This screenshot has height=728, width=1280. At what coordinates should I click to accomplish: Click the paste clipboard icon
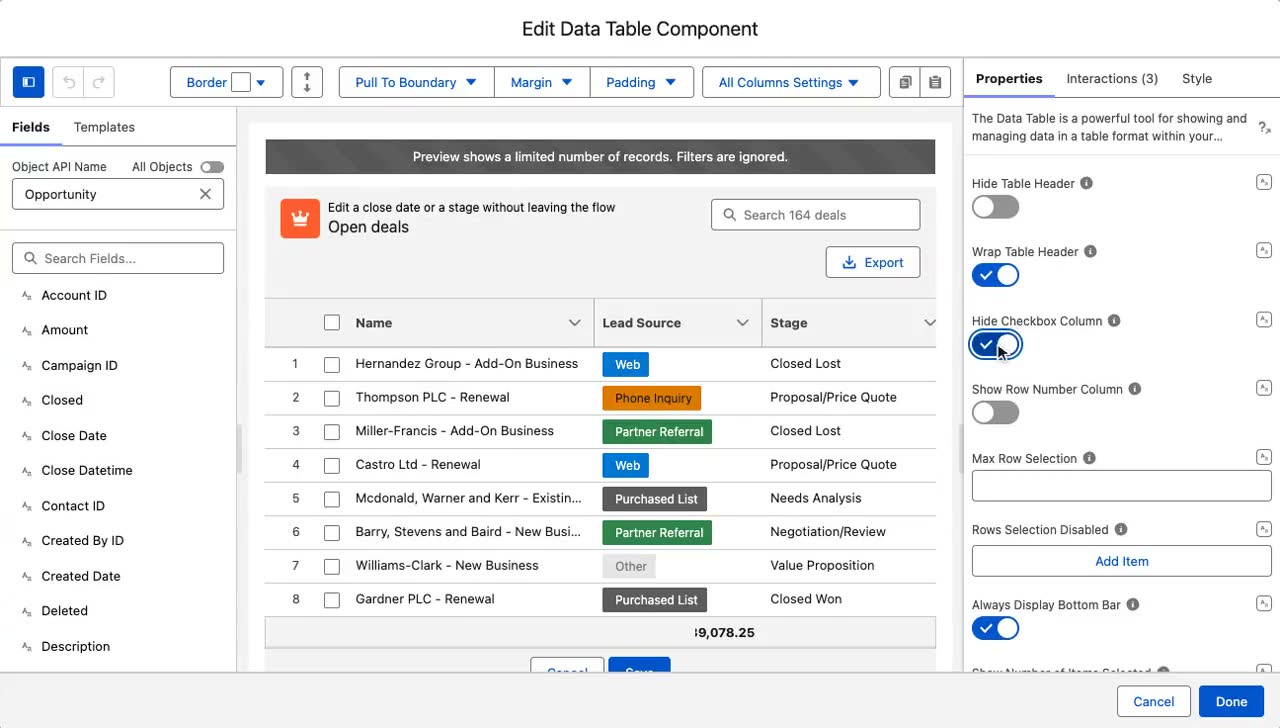point(935,82)
